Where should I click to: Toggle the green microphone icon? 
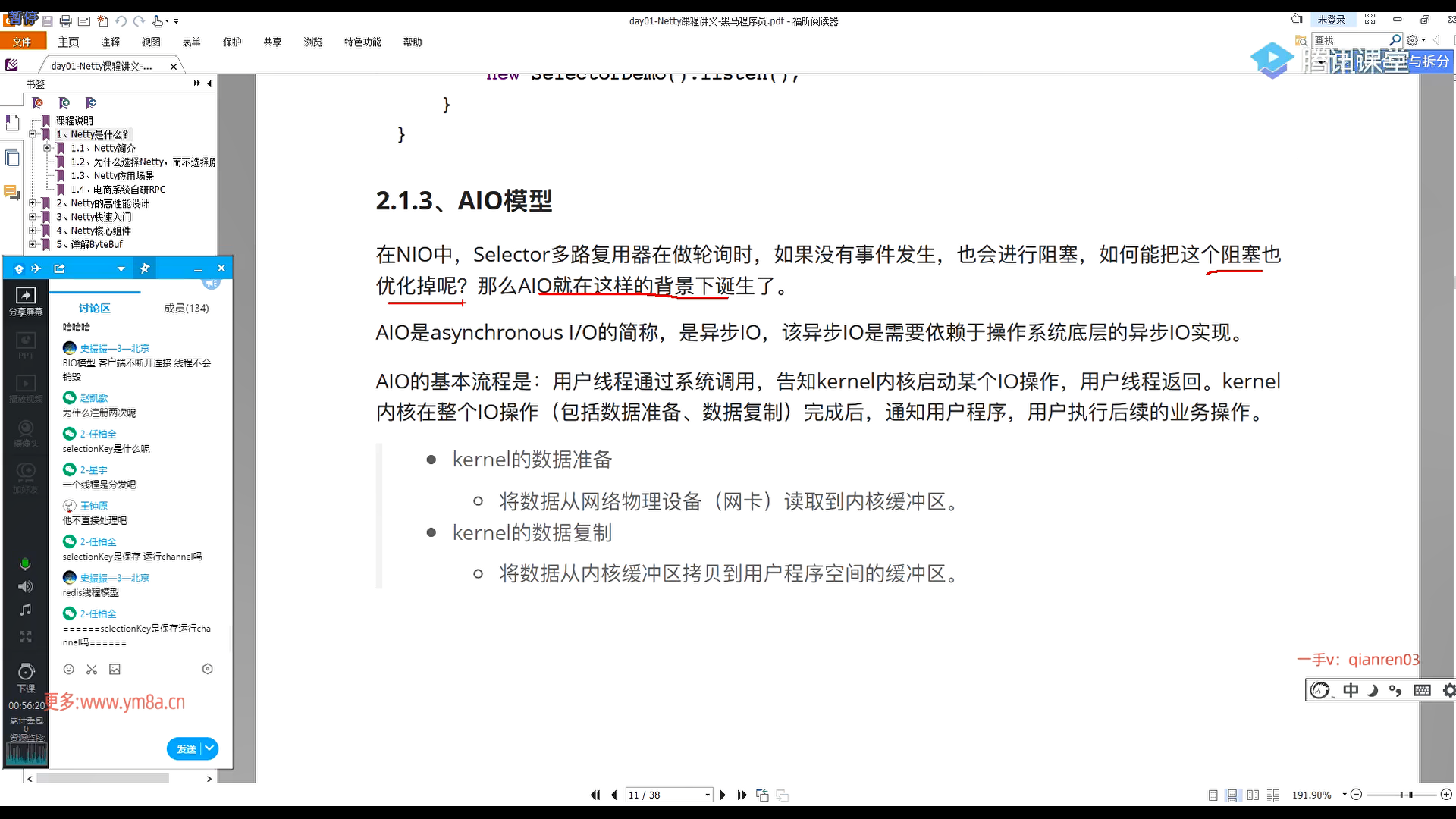click(x=25, y=563)
